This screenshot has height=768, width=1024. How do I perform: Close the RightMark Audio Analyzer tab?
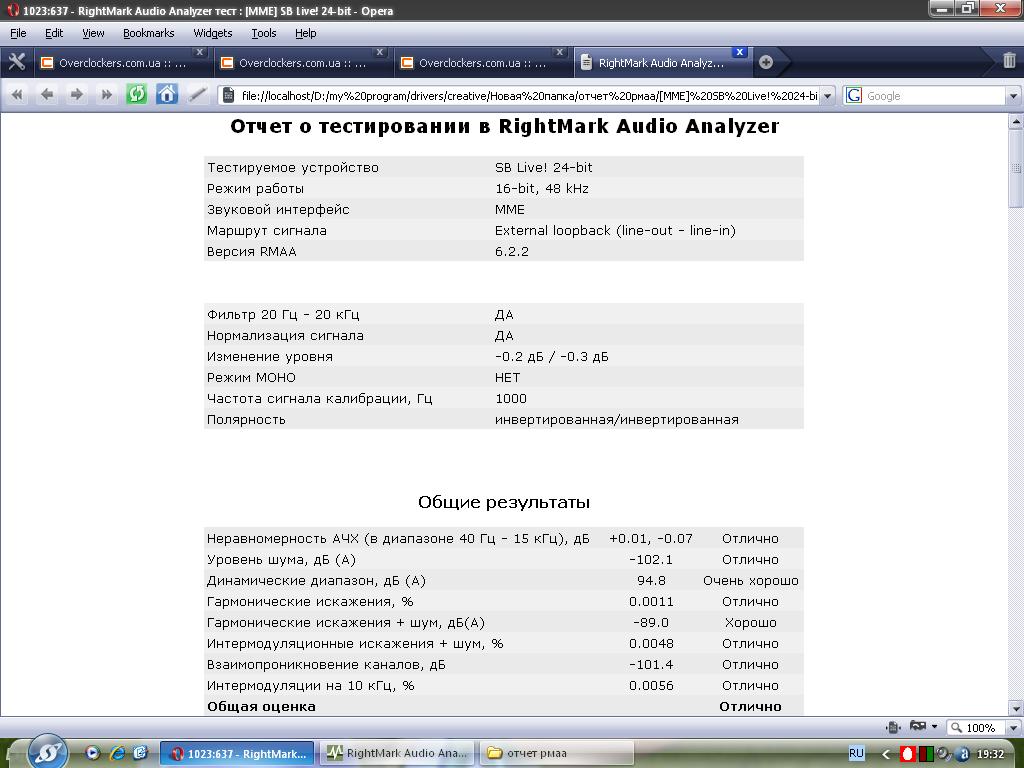pyautogui.click(x=739, y=52)
